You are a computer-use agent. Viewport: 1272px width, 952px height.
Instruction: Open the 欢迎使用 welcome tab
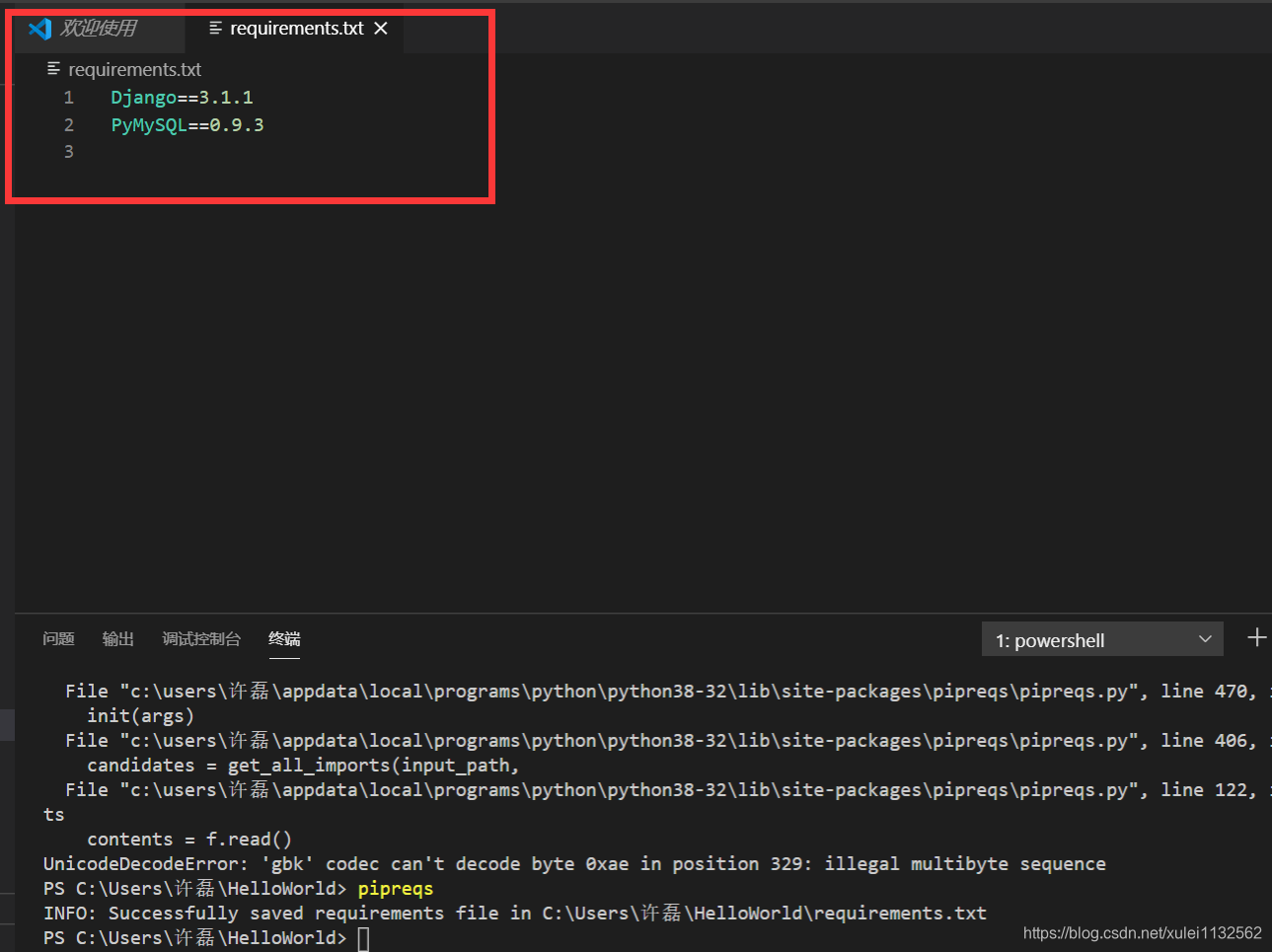point(99,29)
